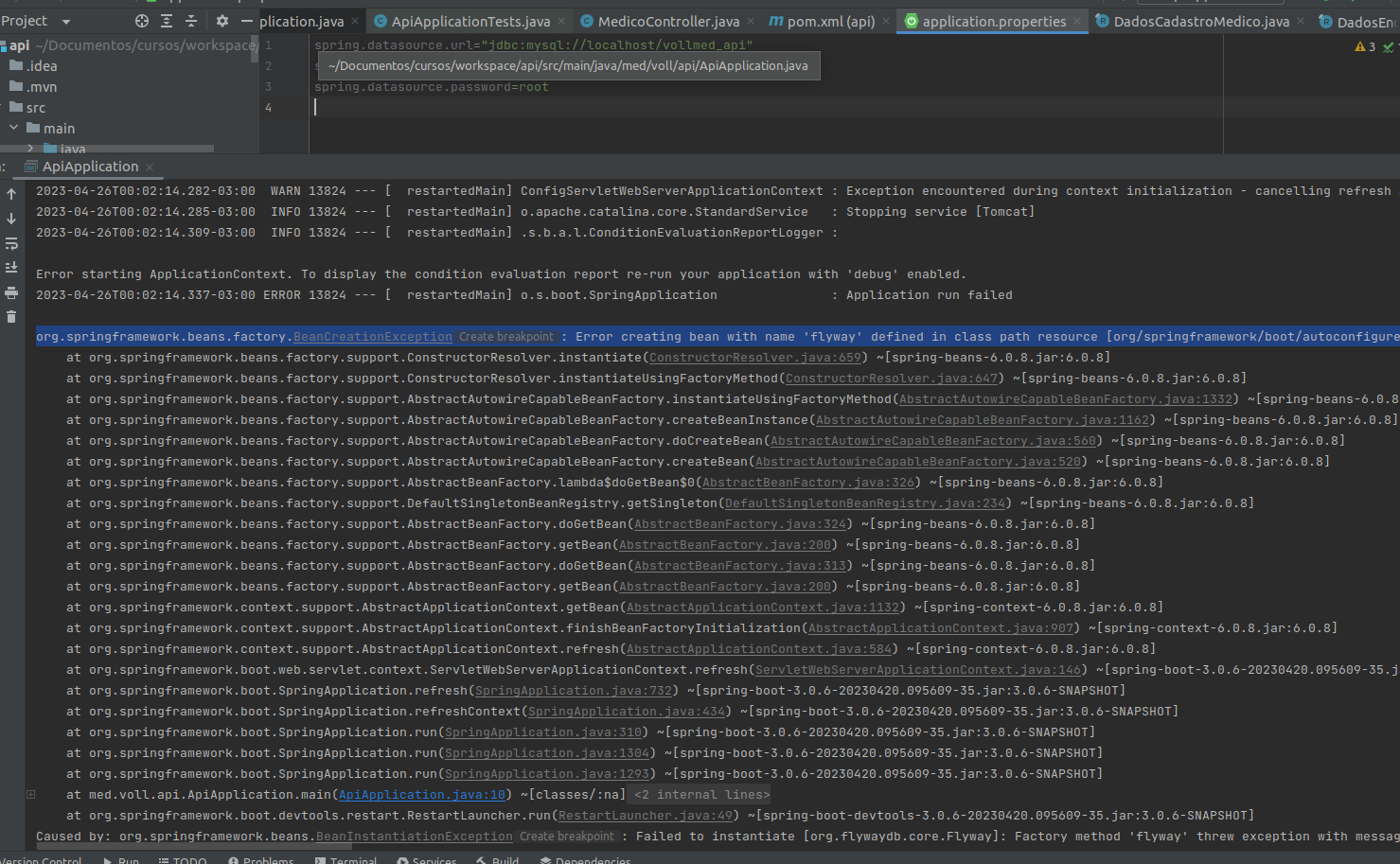Click the fold marker beside ApiApplication.main line
The width and height of the screenshot is (1400, 864).
click(31, 795)
